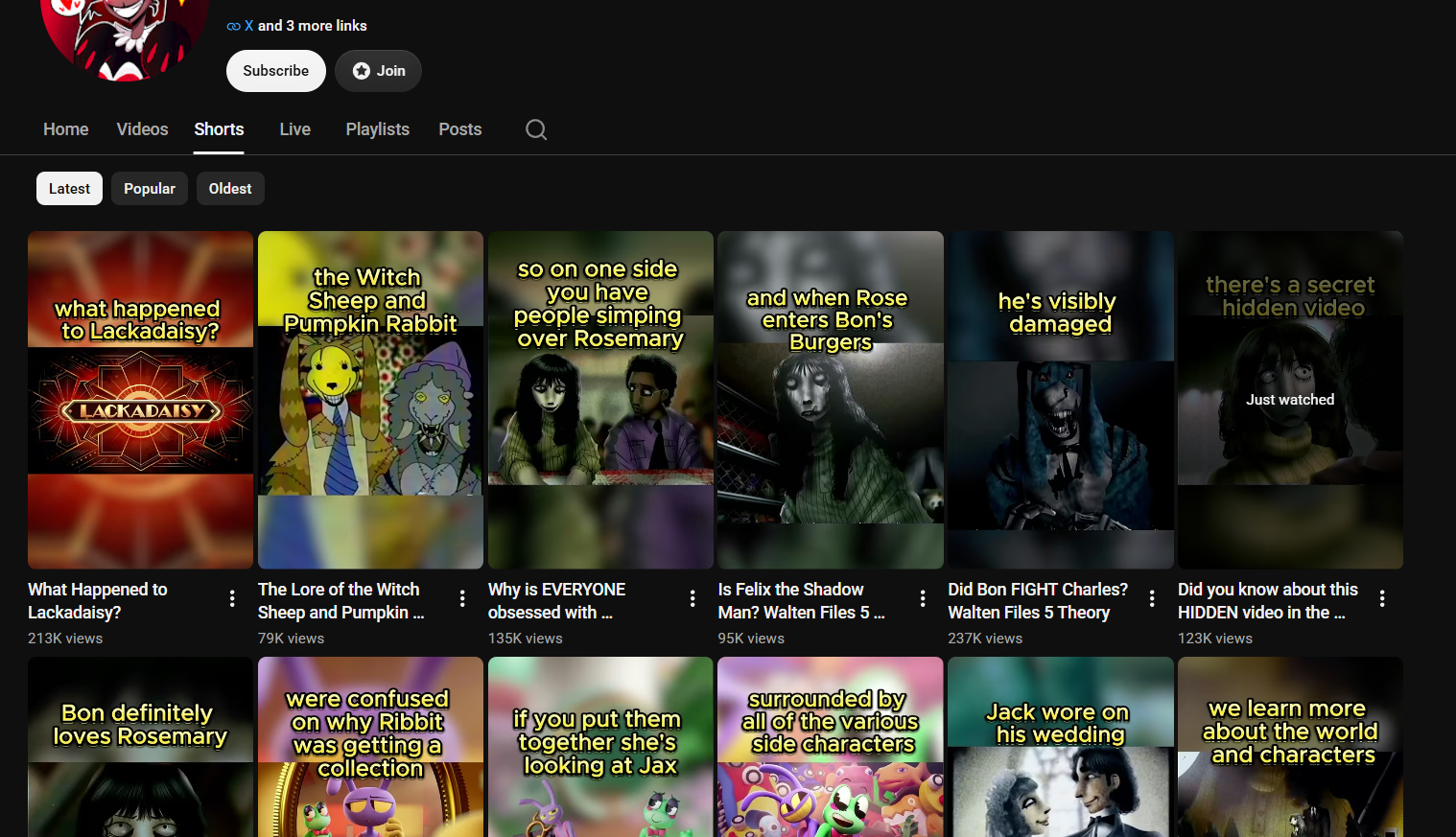This screenshot has height=837, width=1456.
Task: Switch to the Playlists tab
Action: pos(378,129)
